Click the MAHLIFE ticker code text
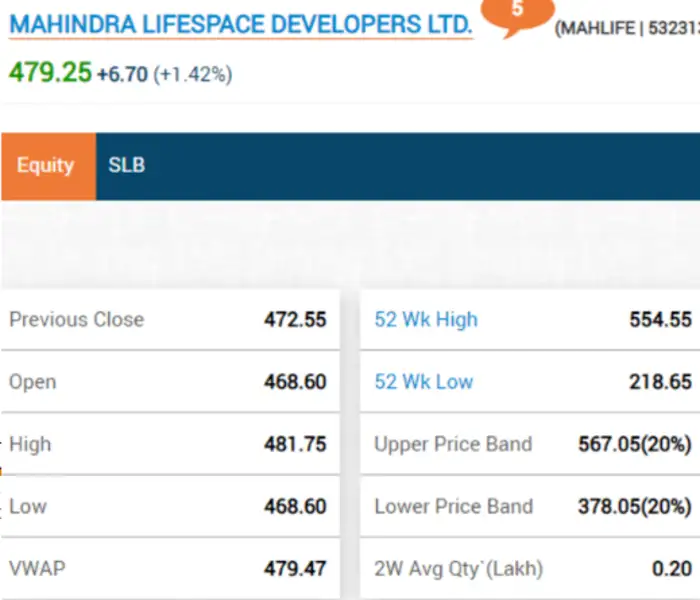Image resolution: width=700 pixels, height=600 pixels. pos(597,29)
